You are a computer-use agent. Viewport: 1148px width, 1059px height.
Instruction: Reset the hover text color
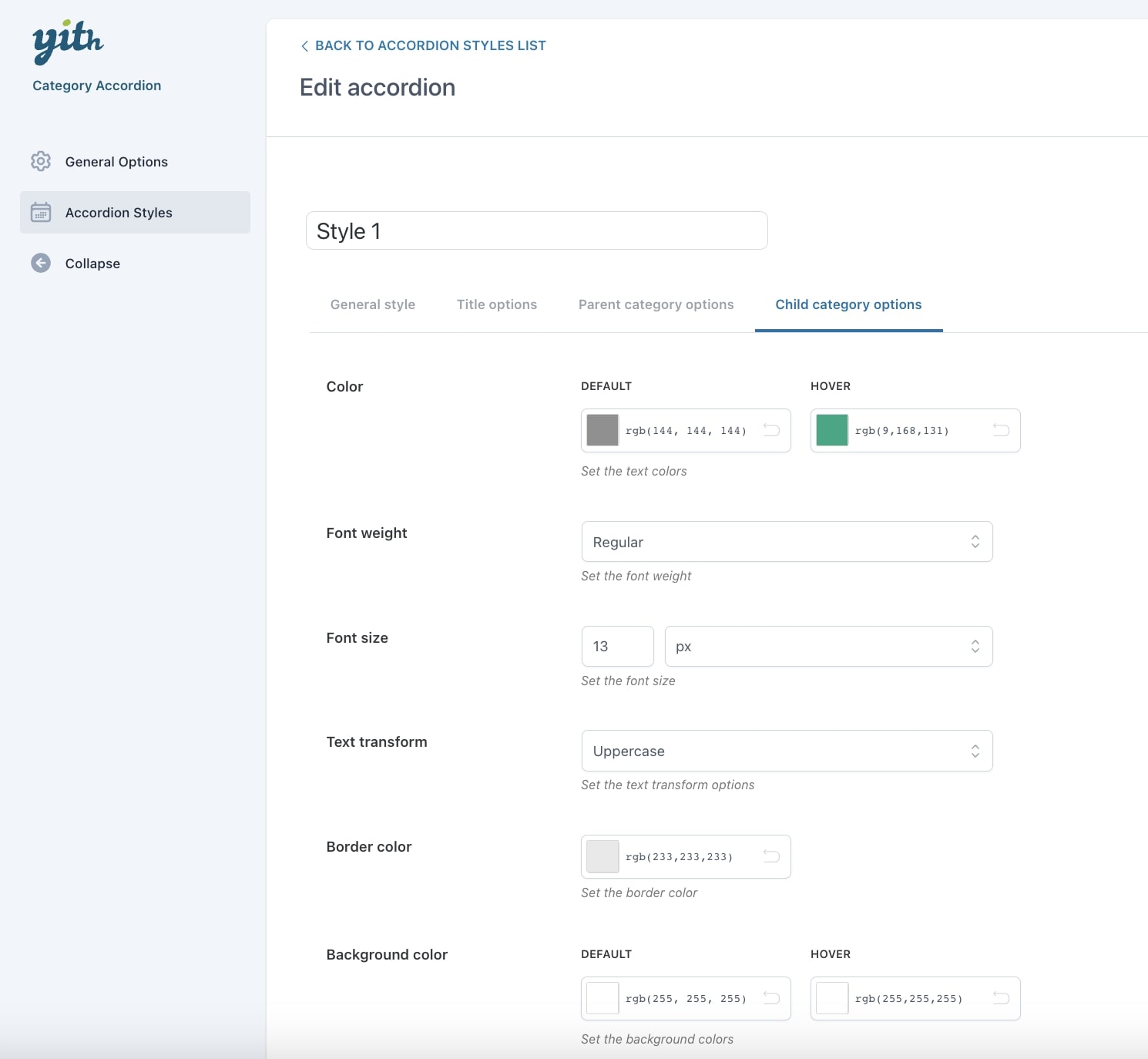tap(1001, 430)
